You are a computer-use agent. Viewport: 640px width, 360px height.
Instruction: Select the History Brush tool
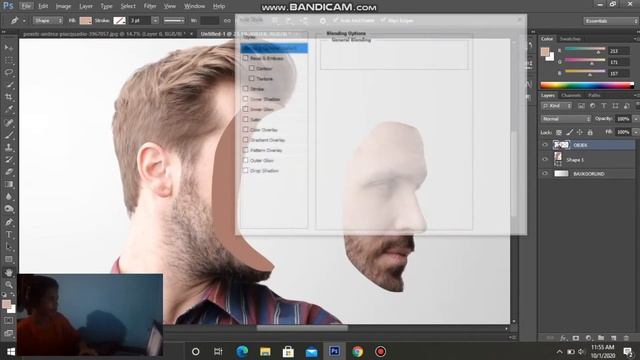[9, 160]
